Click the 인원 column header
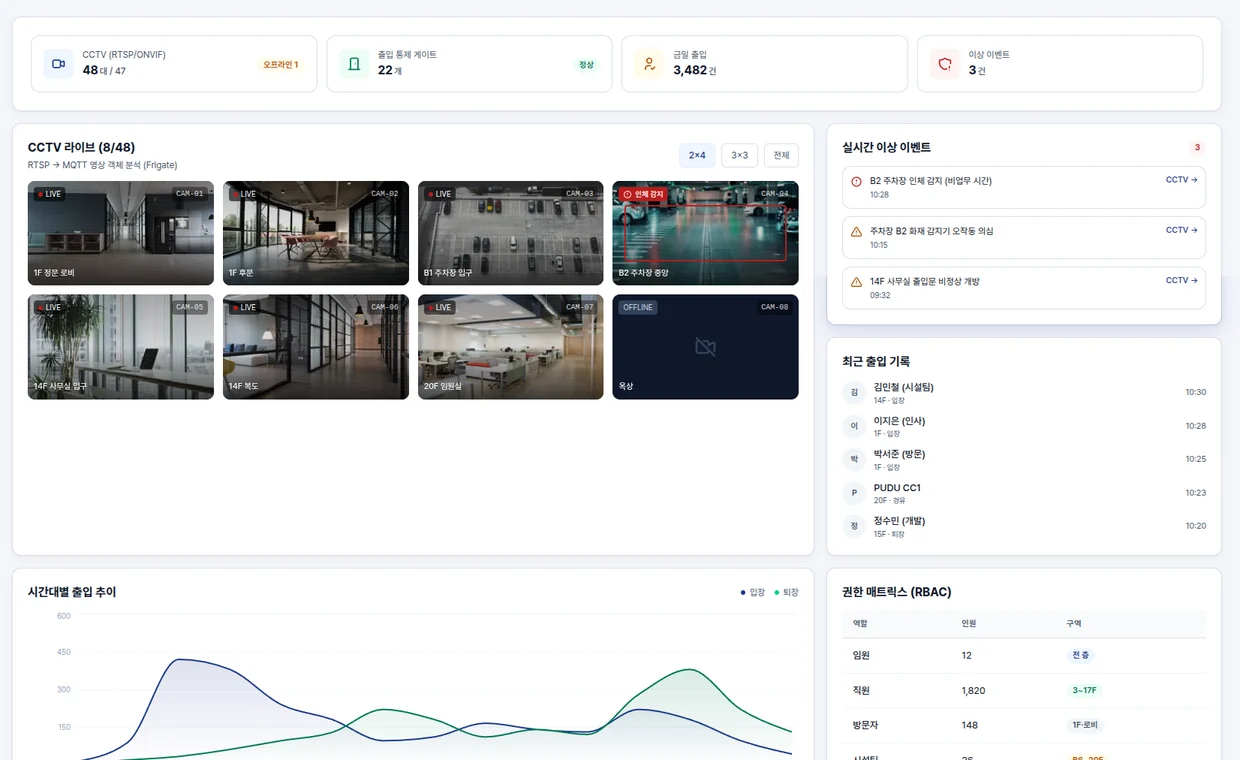 point(969,624)
